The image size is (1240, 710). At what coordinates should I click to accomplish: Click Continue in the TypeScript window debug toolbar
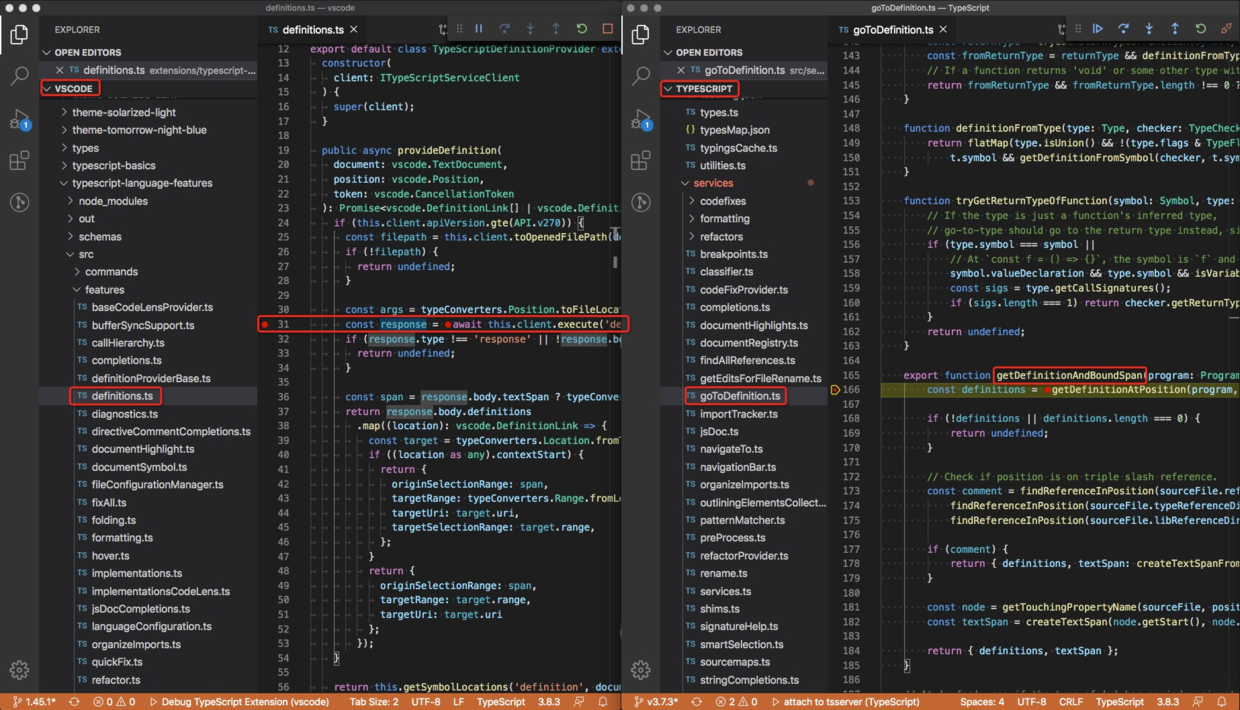pos(1097,29)
